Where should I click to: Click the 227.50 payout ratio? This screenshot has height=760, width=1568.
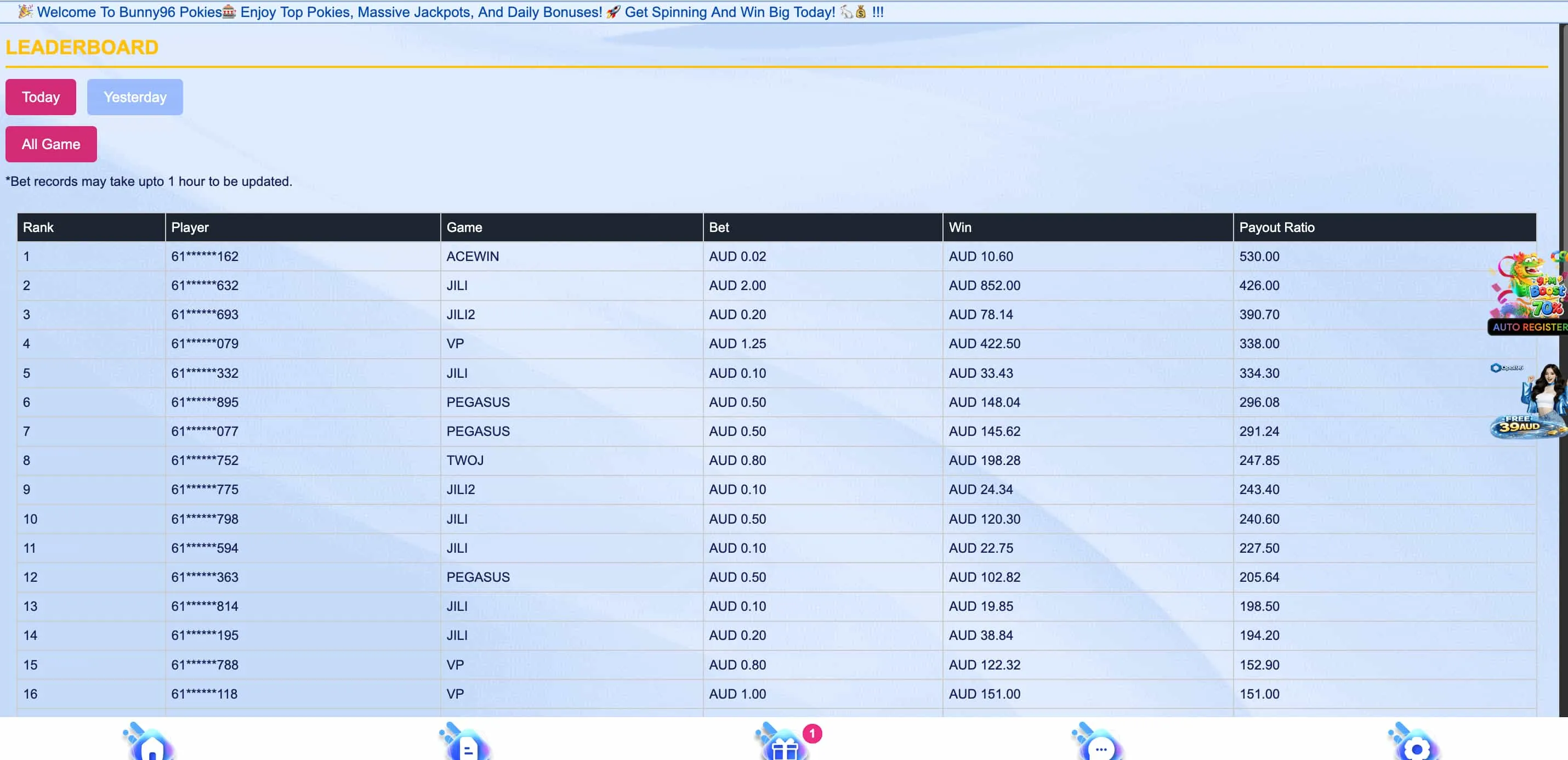click(1259, 549)
